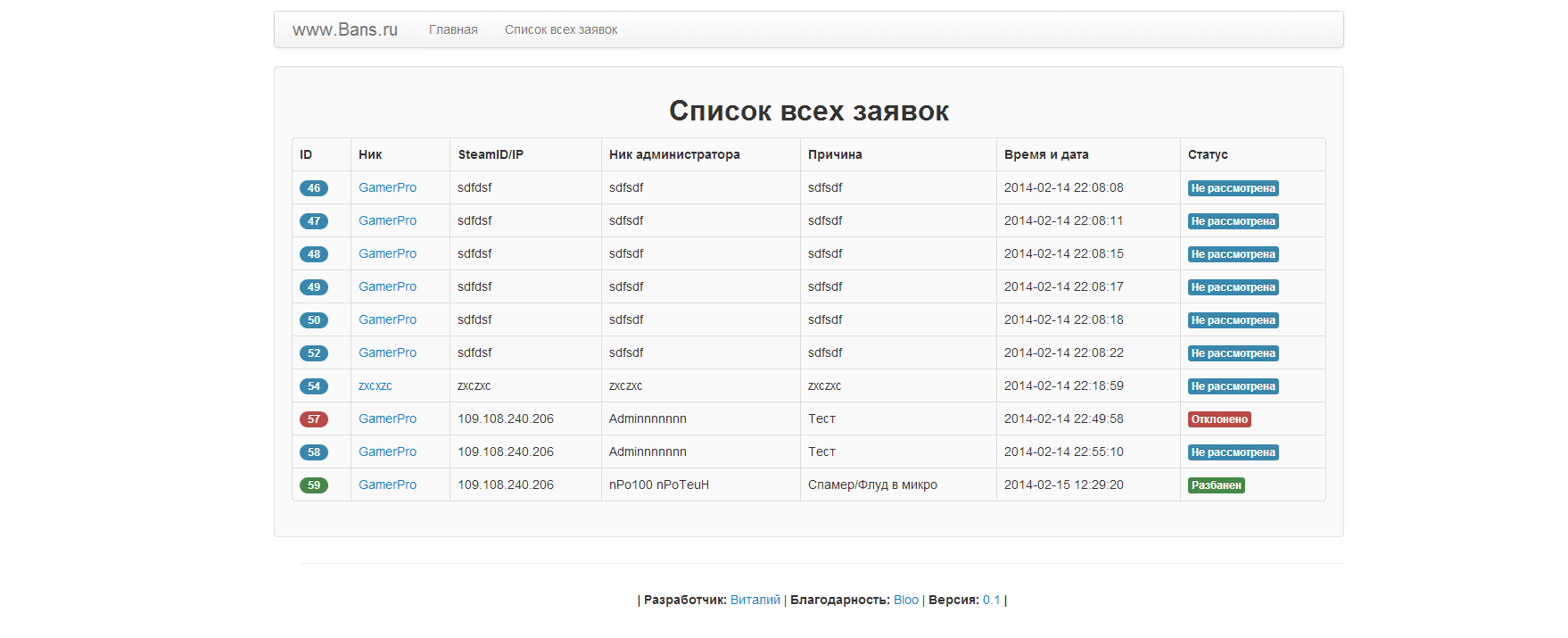Select timestamp 2014-02-14 22:08:08
The image size is (1568, 638).
coord(1064,187)
